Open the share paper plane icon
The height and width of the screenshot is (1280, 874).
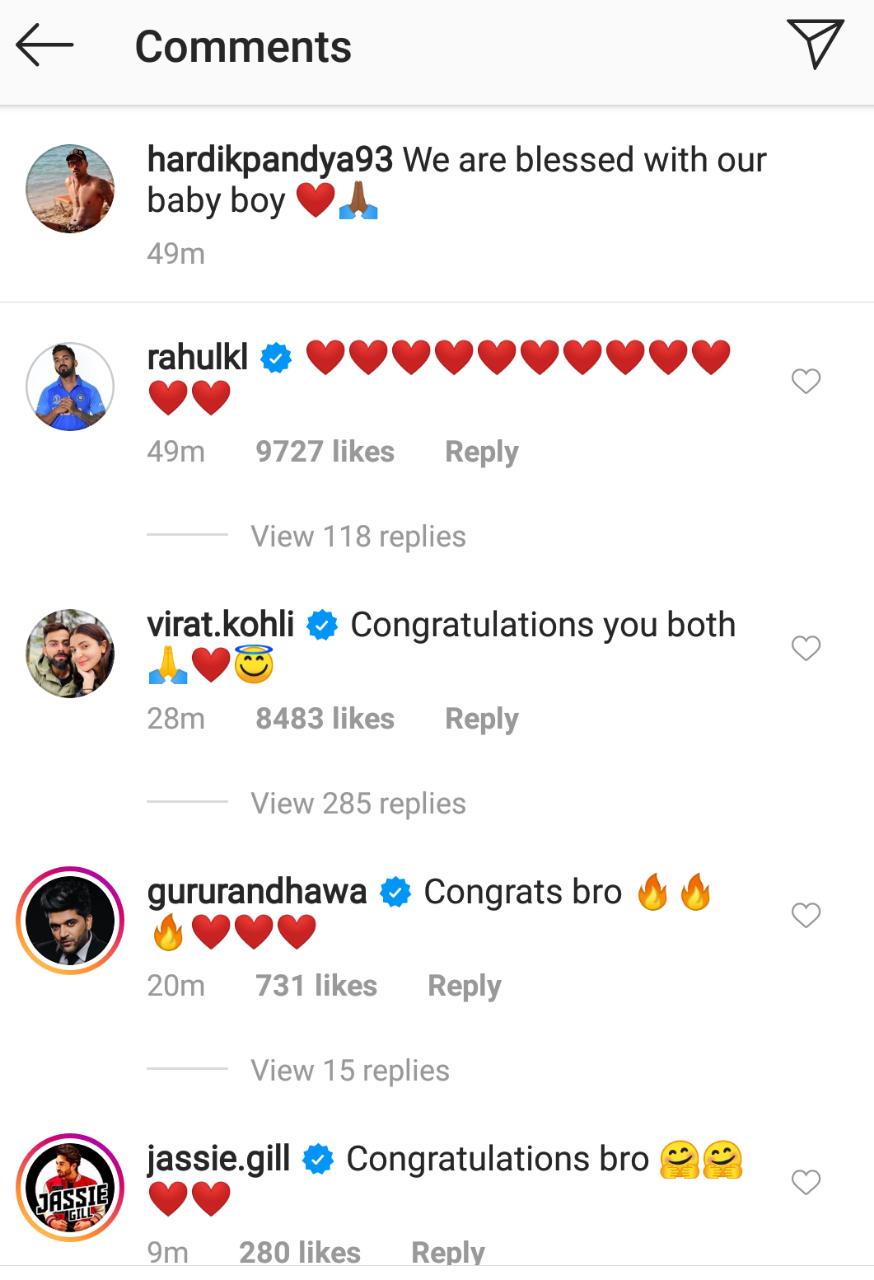click(815, 45)
